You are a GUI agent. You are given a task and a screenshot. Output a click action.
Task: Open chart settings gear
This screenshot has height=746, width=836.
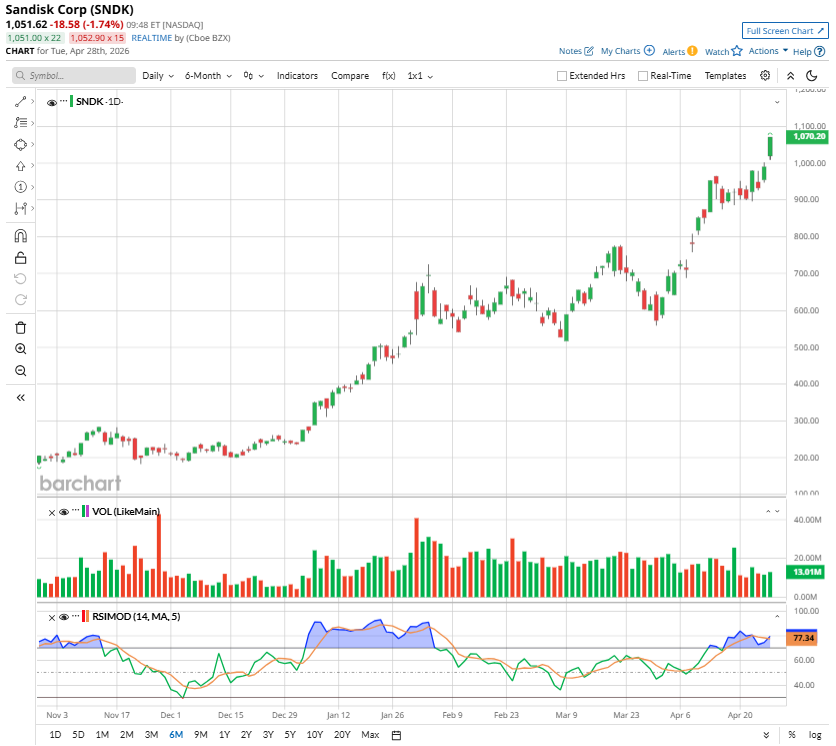click(765, 75)
